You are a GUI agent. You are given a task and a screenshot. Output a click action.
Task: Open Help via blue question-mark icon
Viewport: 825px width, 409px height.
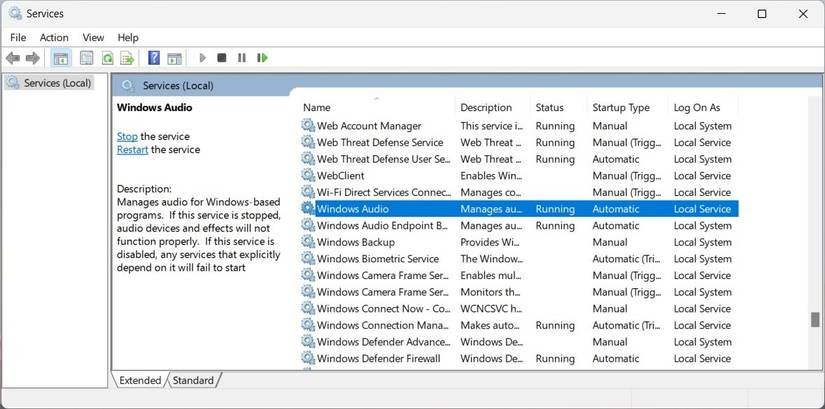(x=154, y=58)
